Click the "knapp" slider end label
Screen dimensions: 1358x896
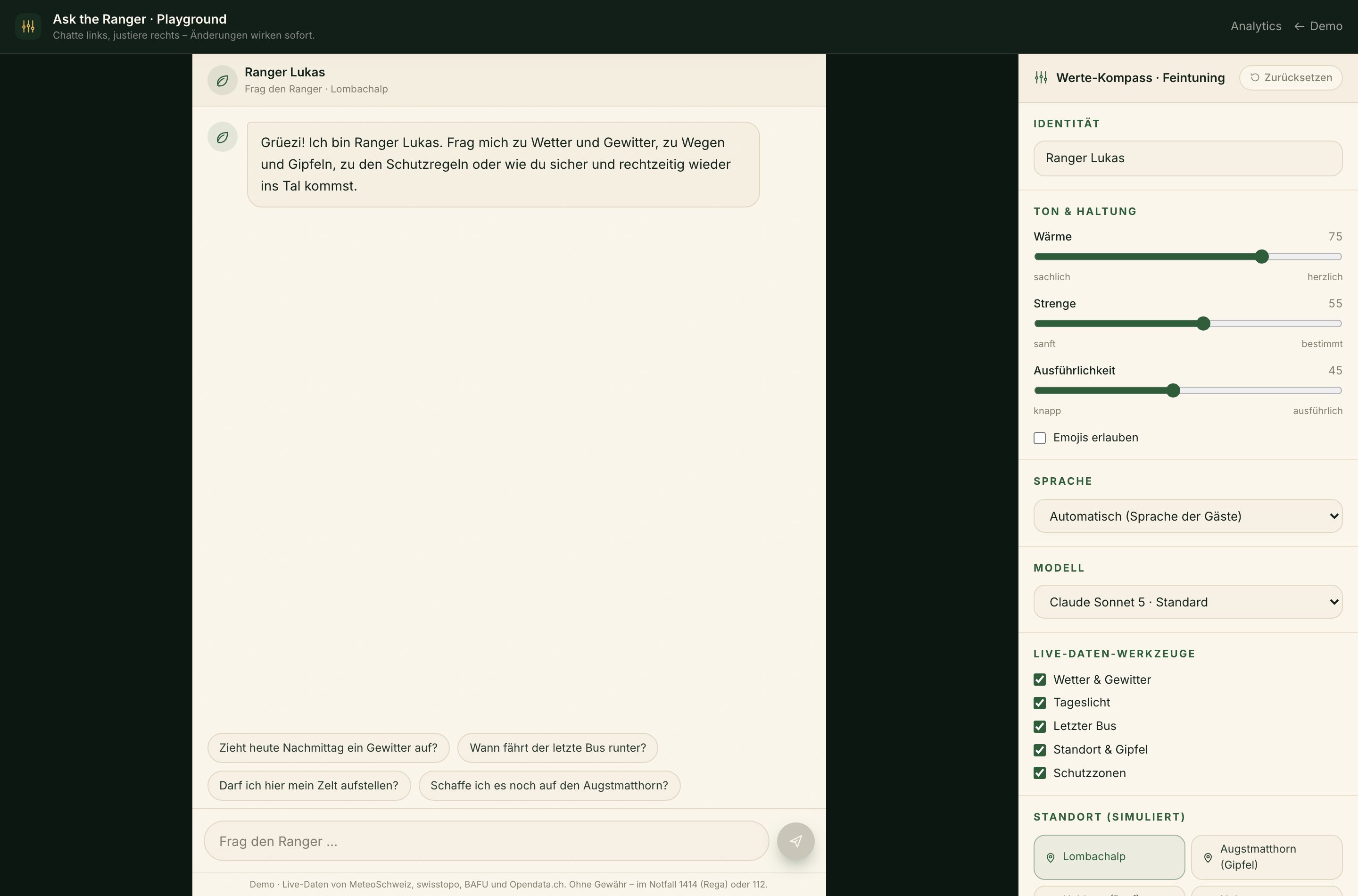(x=1047, y=411)
